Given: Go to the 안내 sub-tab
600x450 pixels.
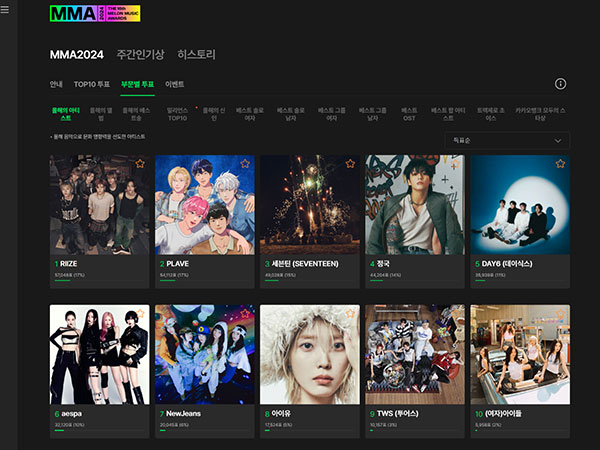Looking at the screenshot, I should [x=56, y=84].
